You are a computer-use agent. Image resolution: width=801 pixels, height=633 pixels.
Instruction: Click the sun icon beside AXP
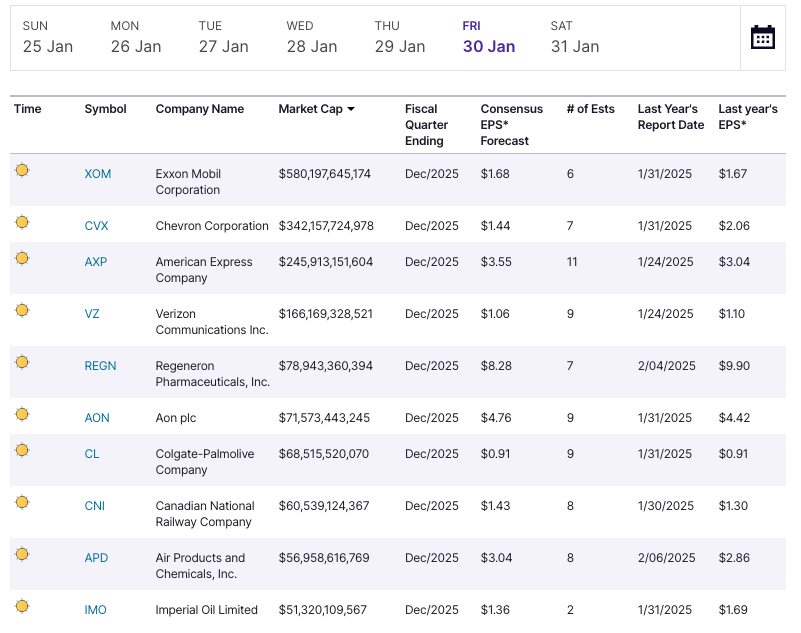click(x=22, y=259)
